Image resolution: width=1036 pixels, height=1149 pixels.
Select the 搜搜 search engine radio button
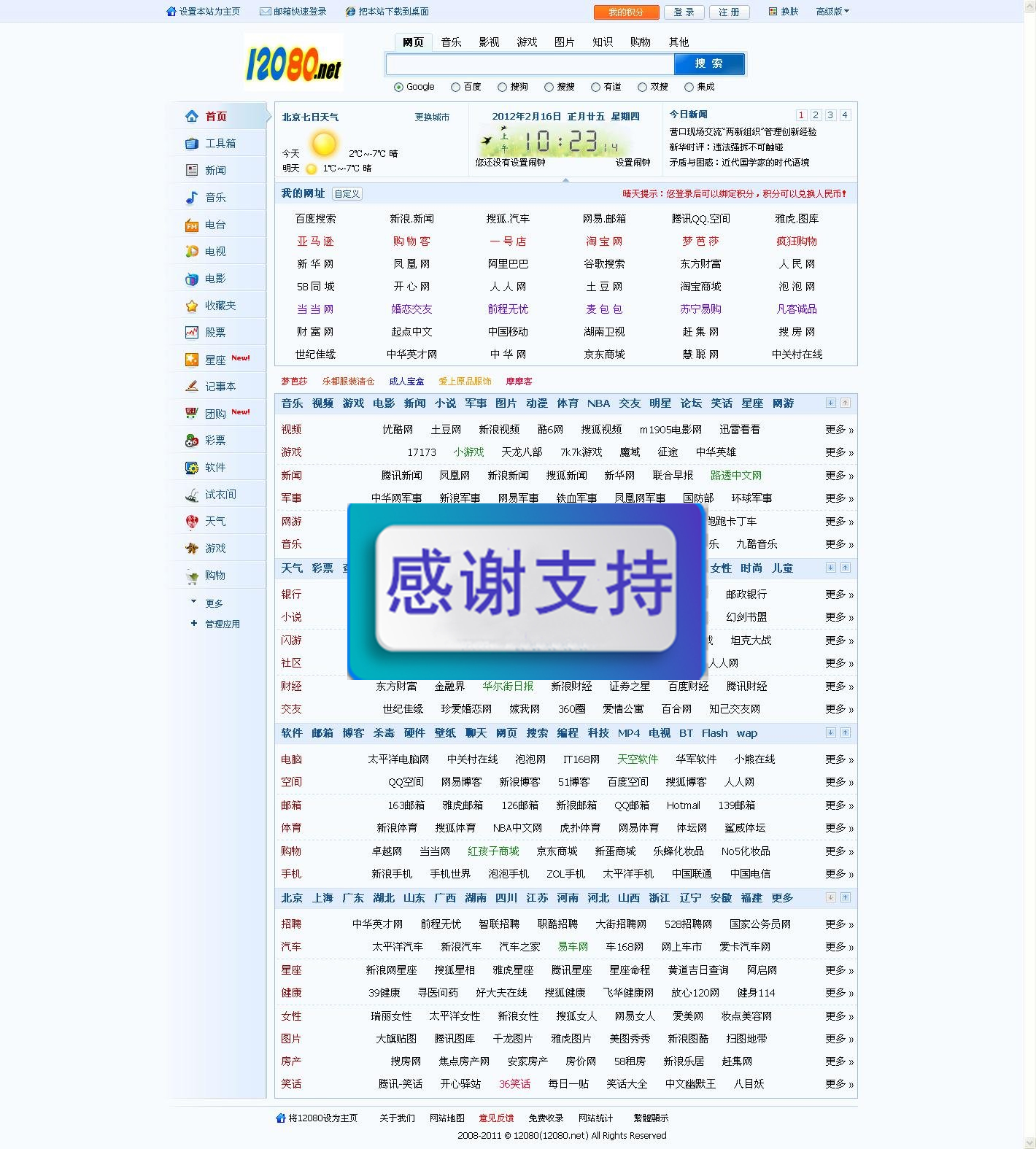click(x=549, y=87)
